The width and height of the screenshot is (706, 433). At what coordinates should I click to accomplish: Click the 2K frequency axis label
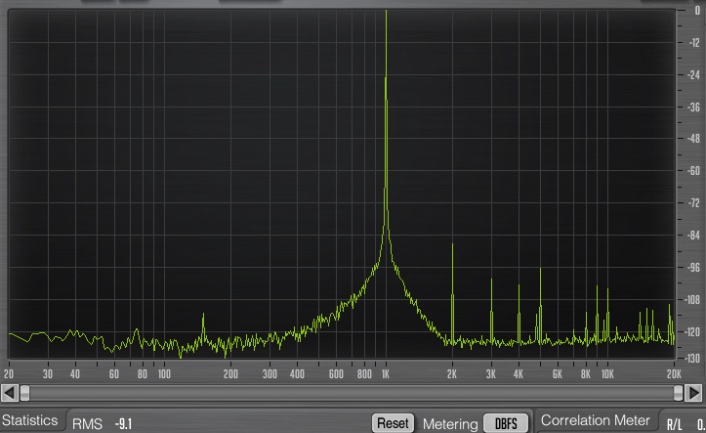pyautogui.click(x=452, y=374)
